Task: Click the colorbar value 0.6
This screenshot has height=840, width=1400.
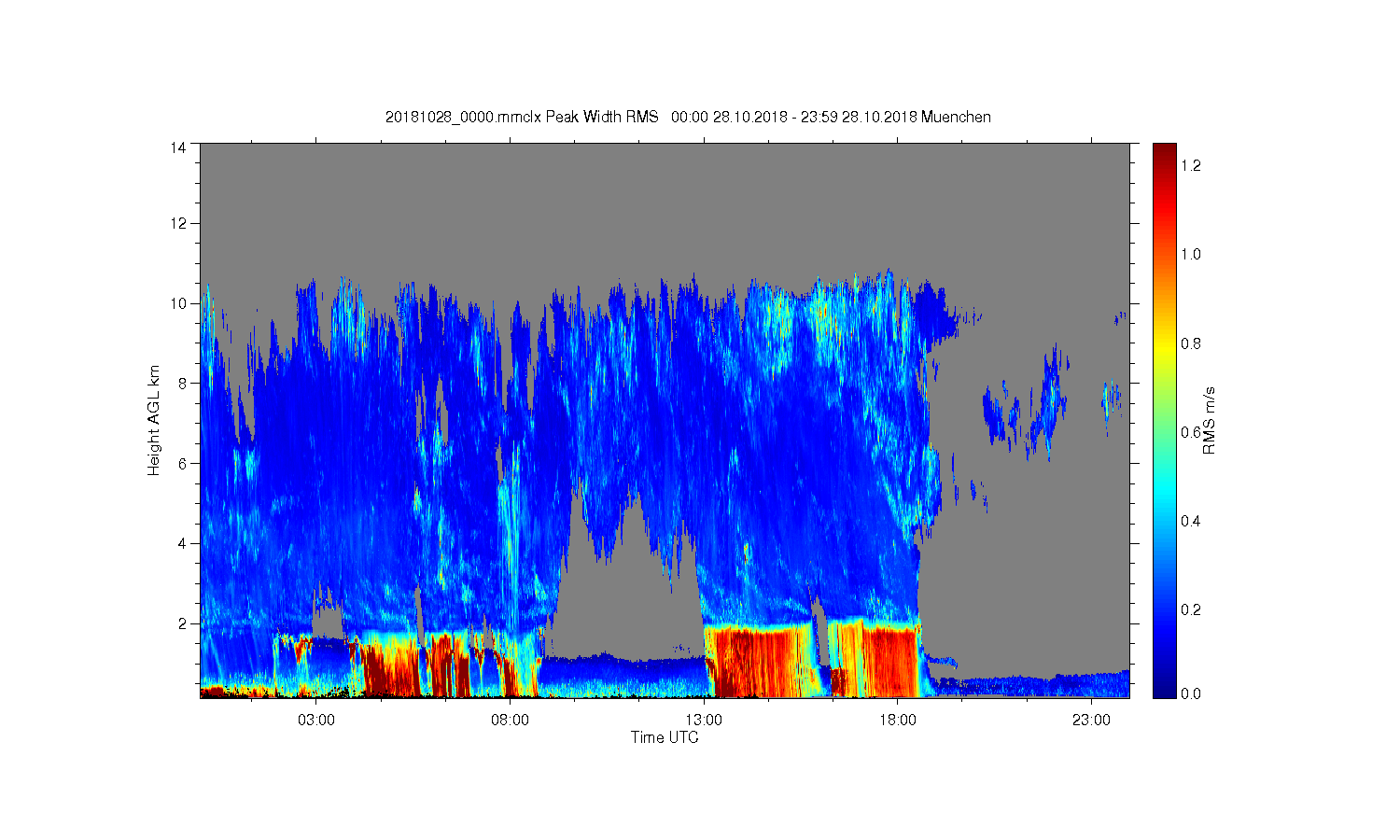Action: (x=1190, y=432)
